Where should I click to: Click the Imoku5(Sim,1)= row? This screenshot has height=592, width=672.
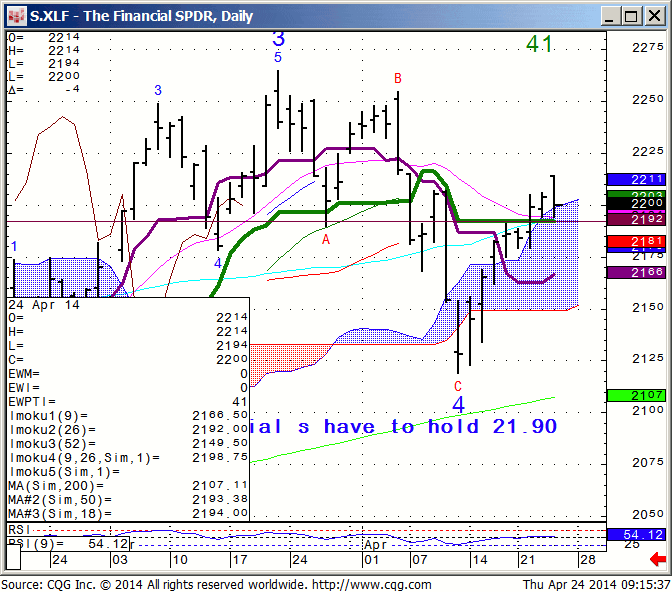[128, 472]
